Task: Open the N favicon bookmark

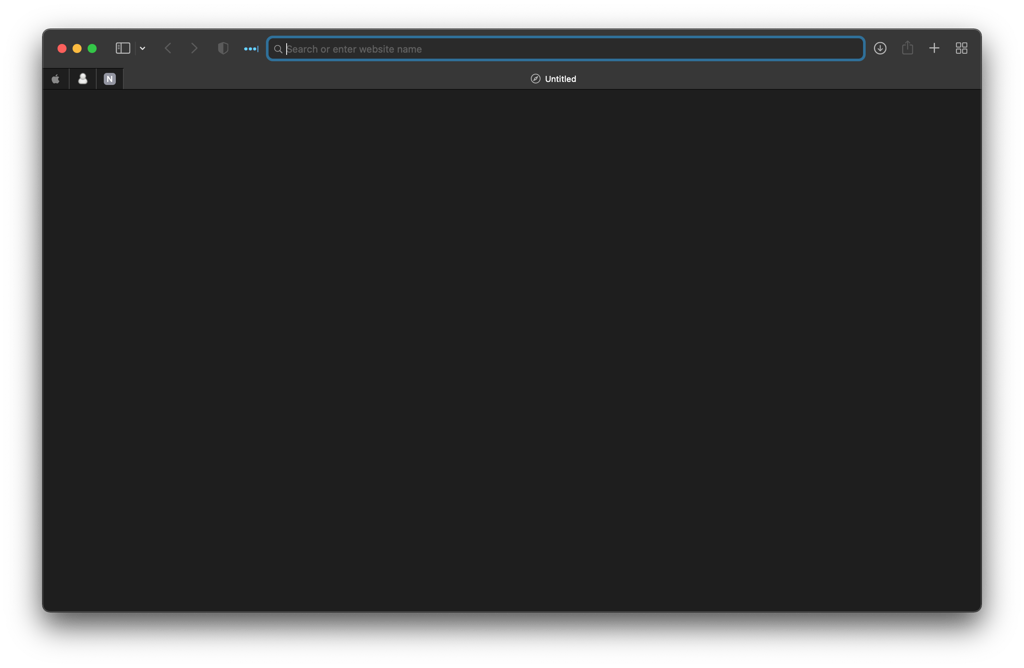Action: [x=109, y=78]
